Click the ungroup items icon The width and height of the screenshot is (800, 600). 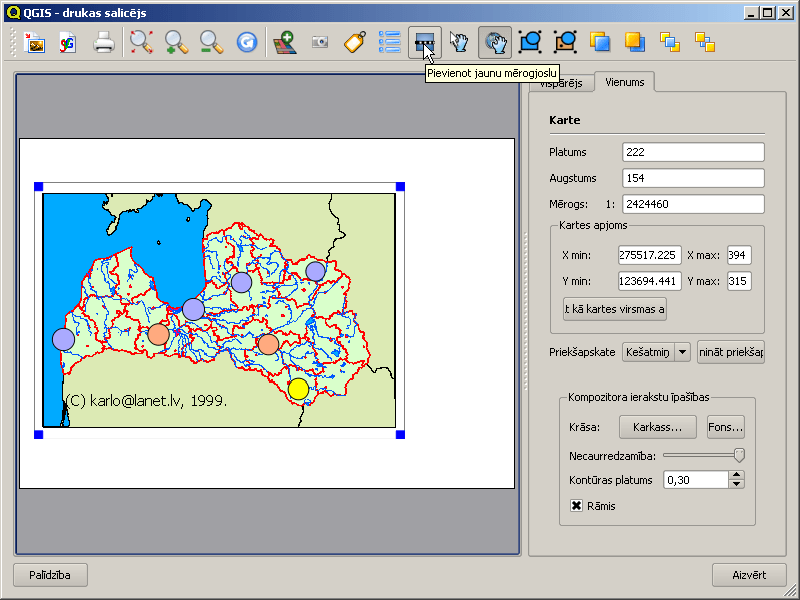click(565, 43)
